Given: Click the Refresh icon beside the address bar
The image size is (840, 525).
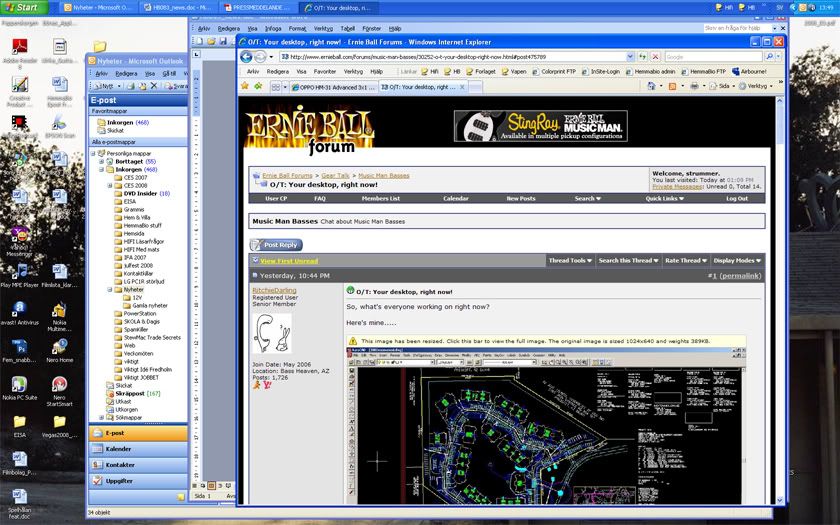Looking at the screenshot, I should pos(642,56).
